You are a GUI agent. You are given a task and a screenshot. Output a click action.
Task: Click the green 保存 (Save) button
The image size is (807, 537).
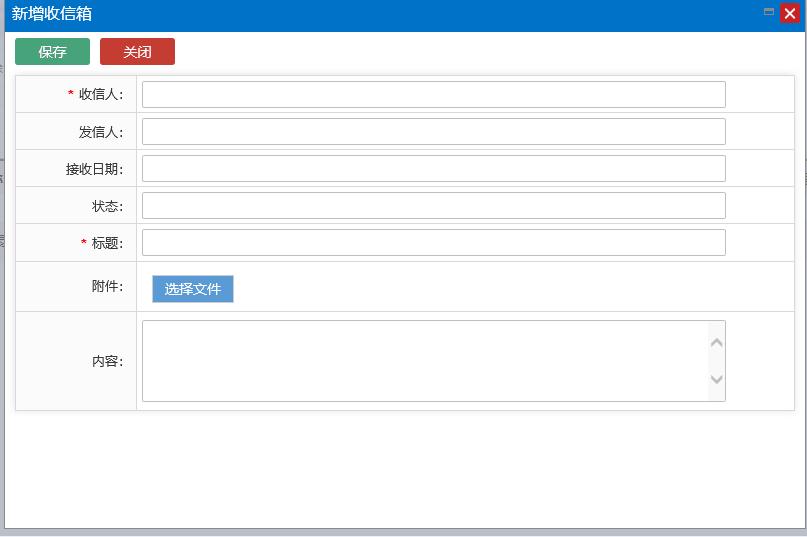[52, 52]
